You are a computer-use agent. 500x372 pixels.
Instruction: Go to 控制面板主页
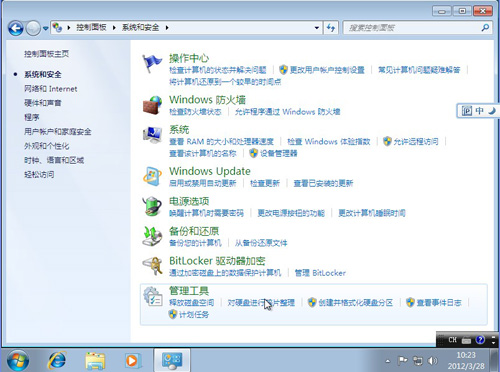coord(46,54)
